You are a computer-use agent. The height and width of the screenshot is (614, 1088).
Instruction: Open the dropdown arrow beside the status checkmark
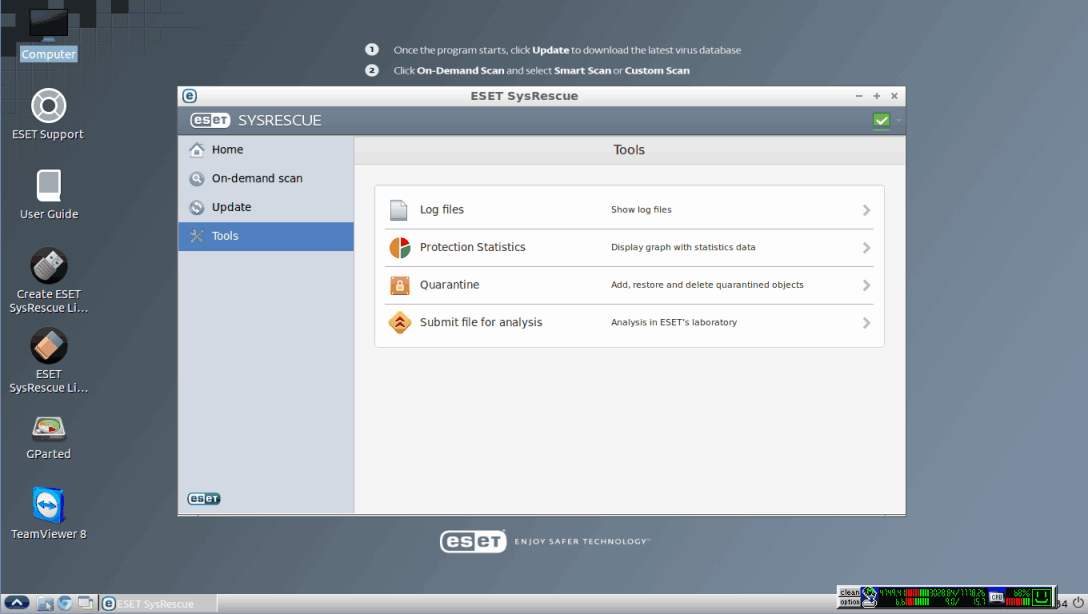pos(899,121)
